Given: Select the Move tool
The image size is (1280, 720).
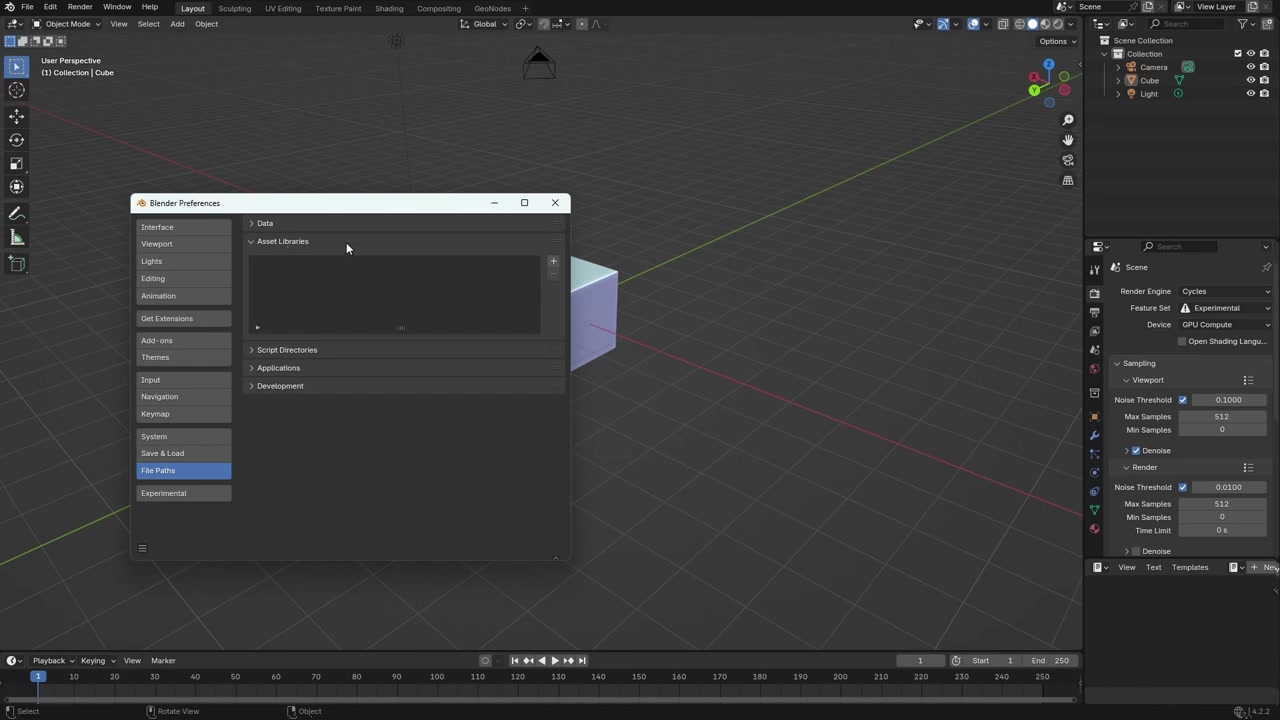Looking at the screenshot, I should pyautogui.click(x=17, y=116).
